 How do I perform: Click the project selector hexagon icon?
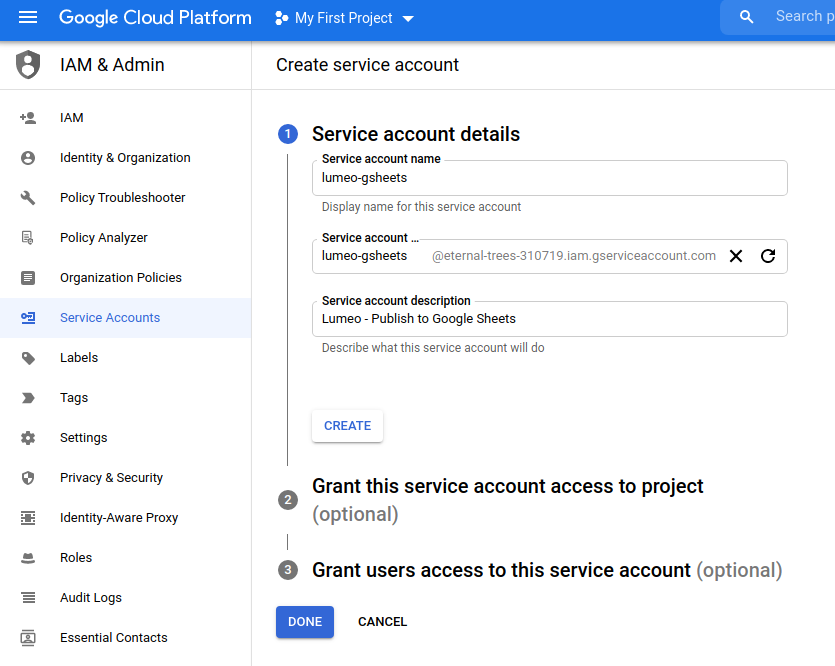pos(281,19)
